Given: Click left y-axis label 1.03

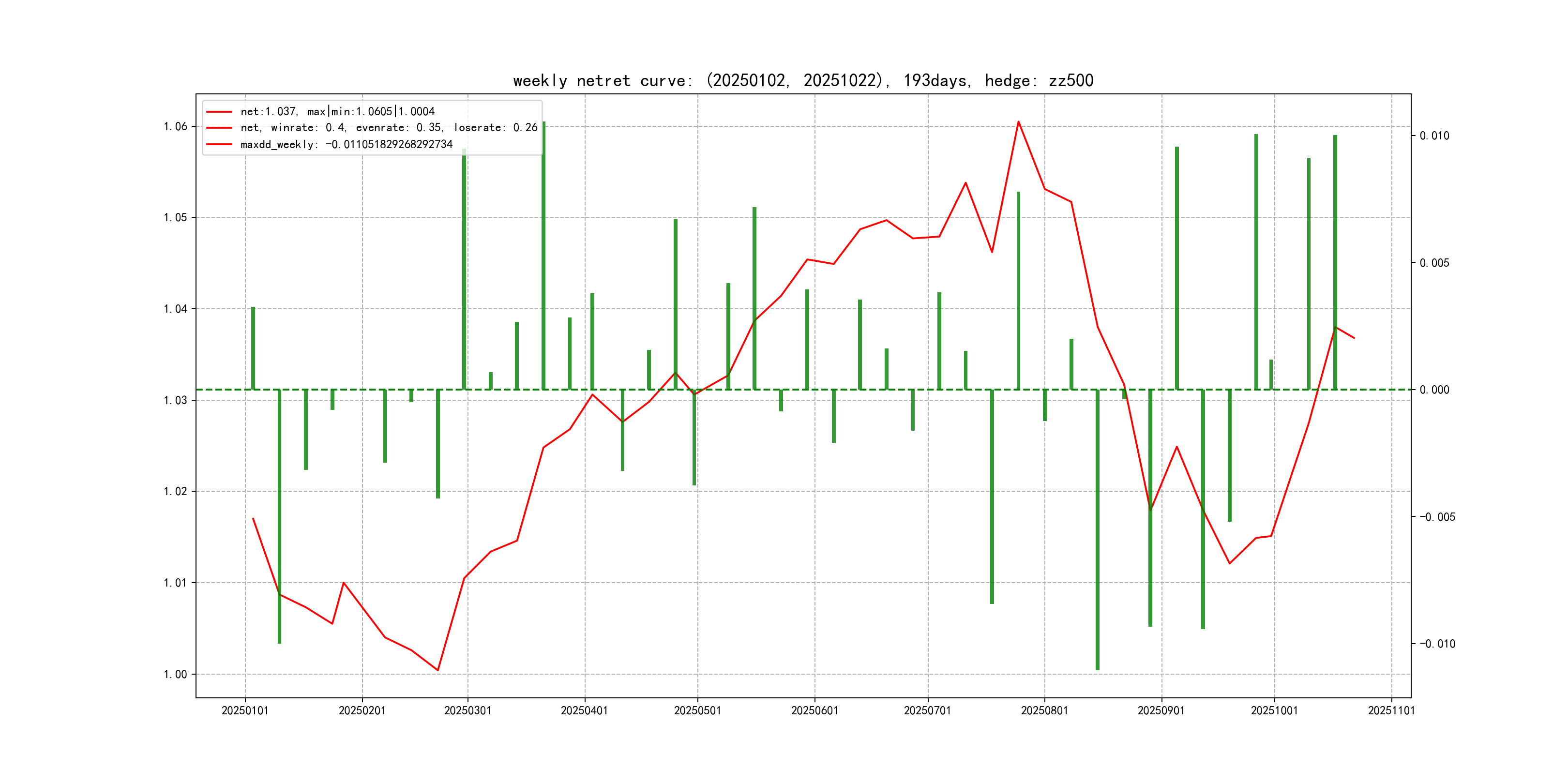Looking at the screenshot, I should [175, 400].
